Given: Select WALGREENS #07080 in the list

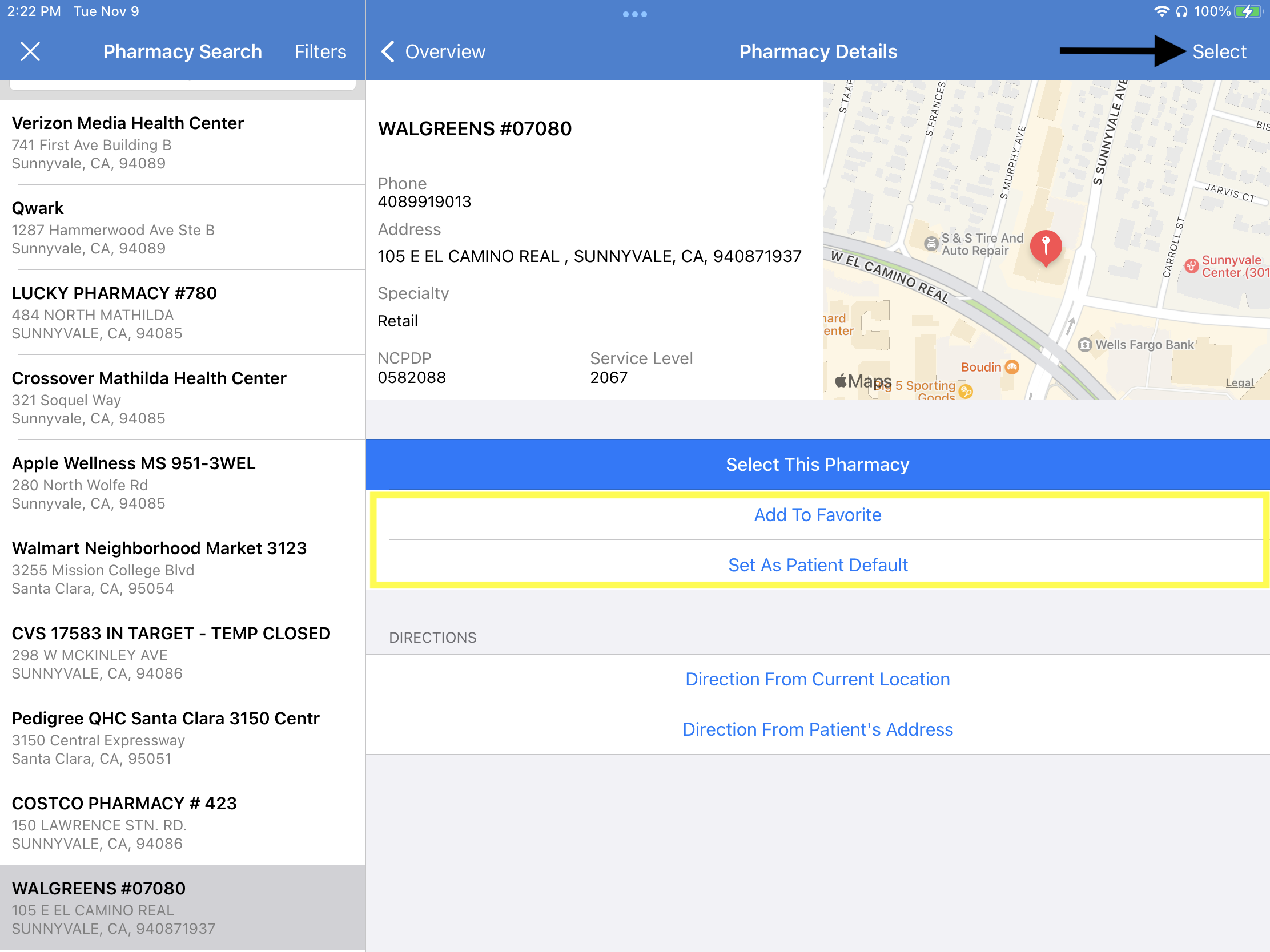Looking at the screenshot, I should point(183,908).
